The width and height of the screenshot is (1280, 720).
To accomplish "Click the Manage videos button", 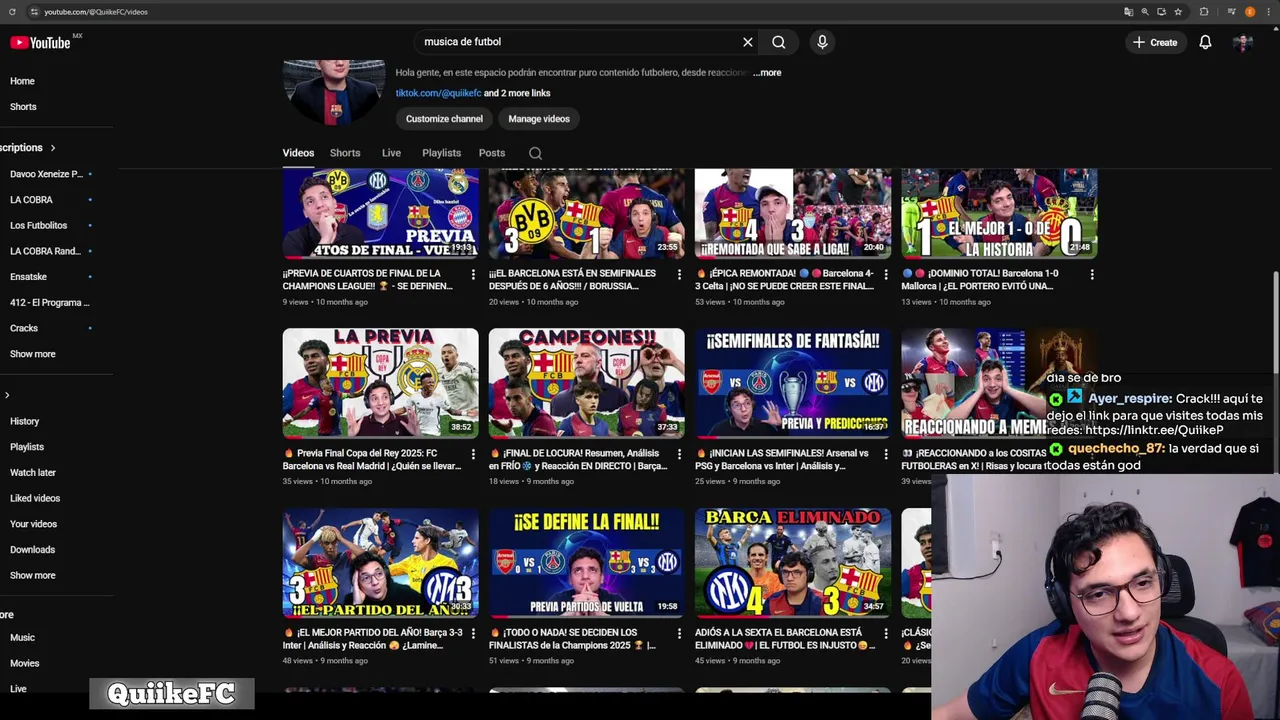I will pyautogui.click(x=539, y=119).
